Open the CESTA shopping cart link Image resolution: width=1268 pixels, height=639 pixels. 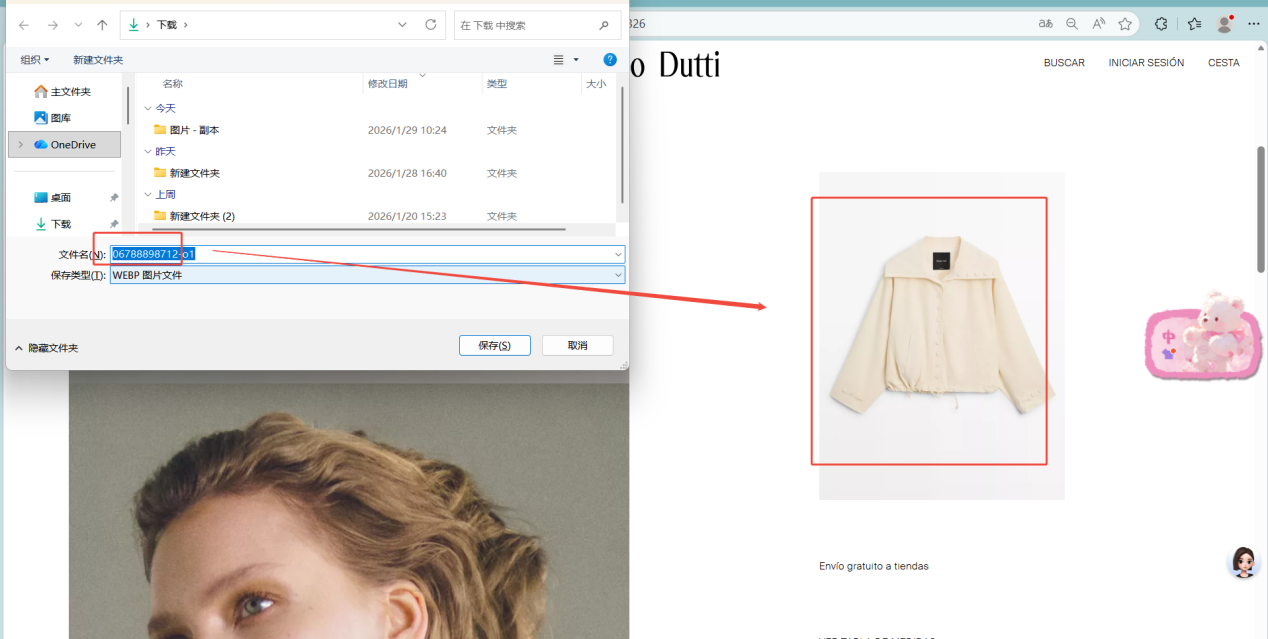1223,62
